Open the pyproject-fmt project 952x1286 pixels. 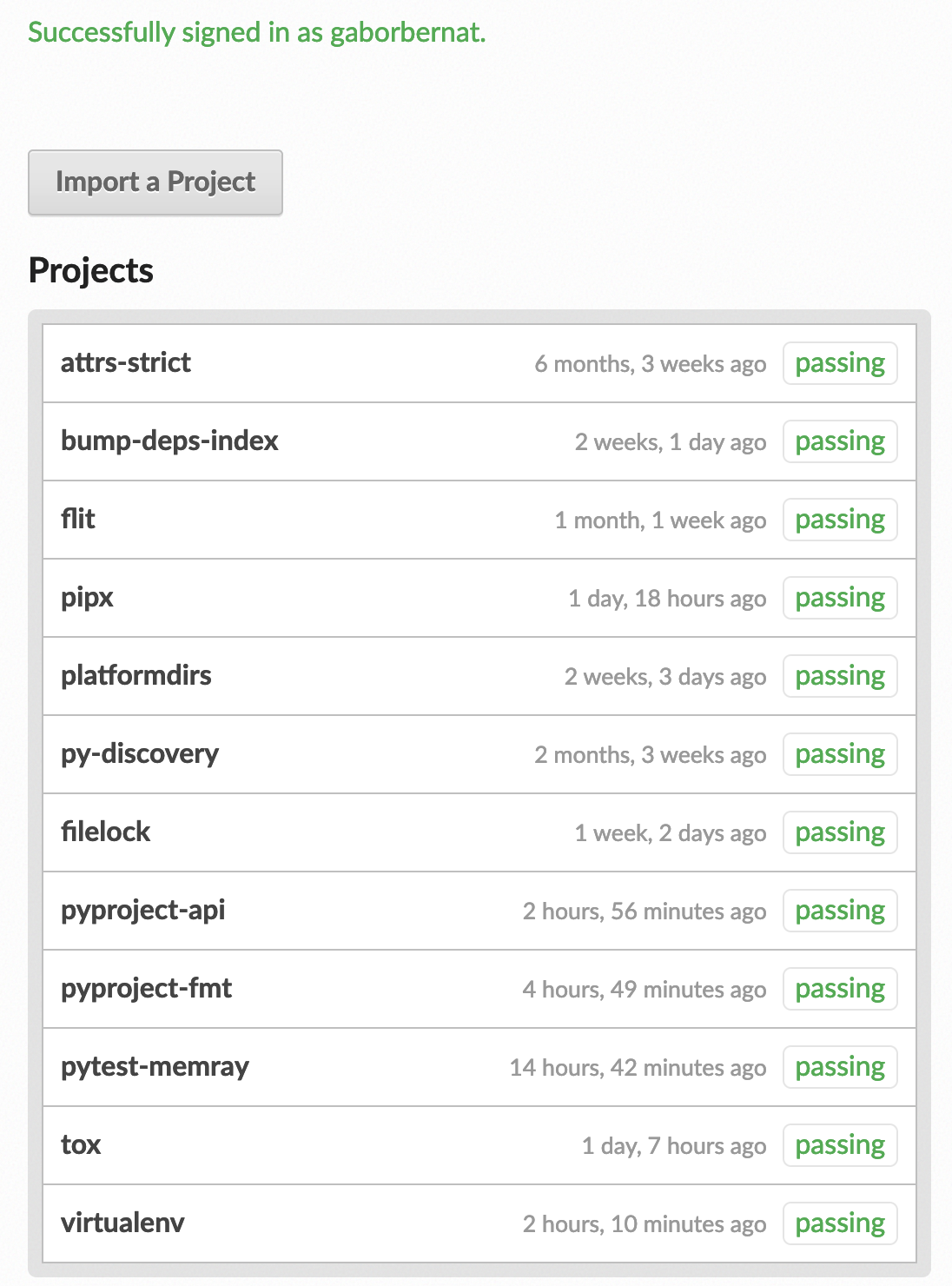[x=147, y=989]
